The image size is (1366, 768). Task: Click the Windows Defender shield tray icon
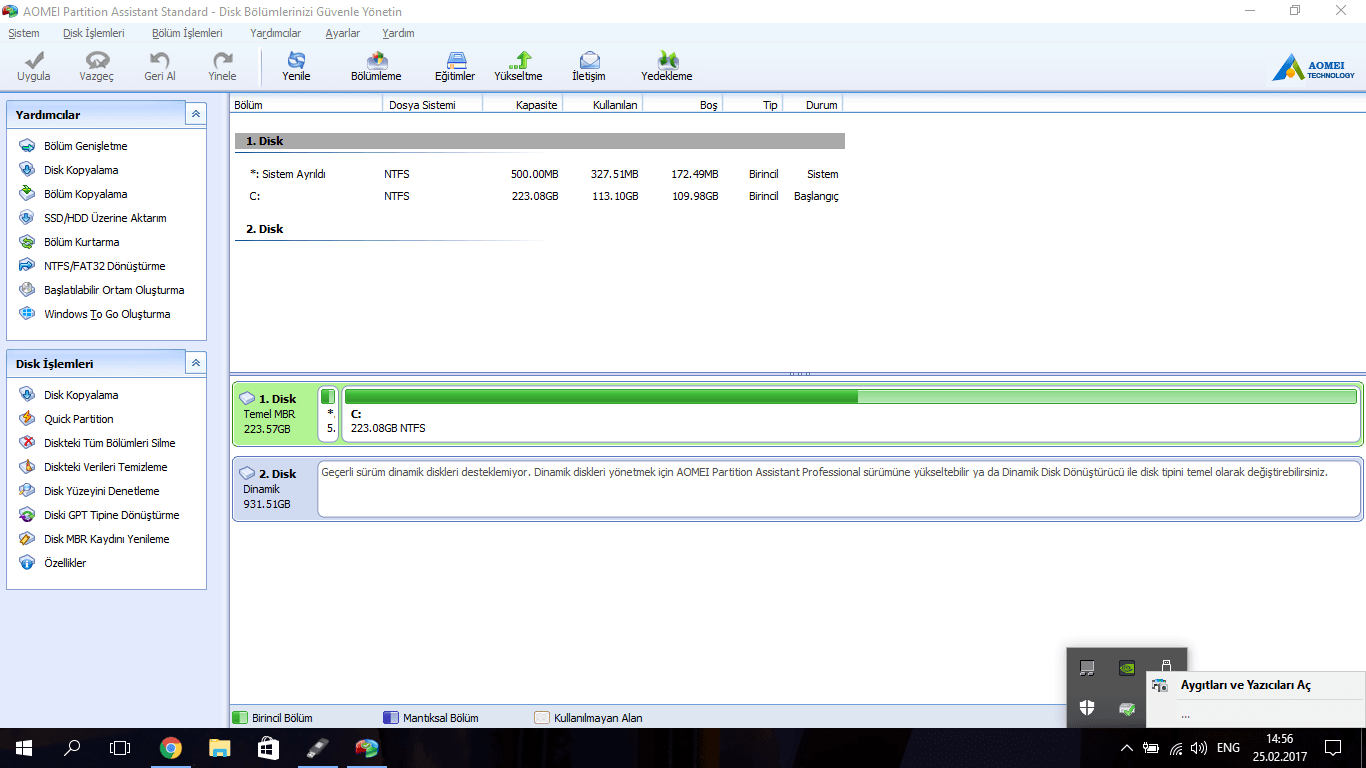[1087, 708]
